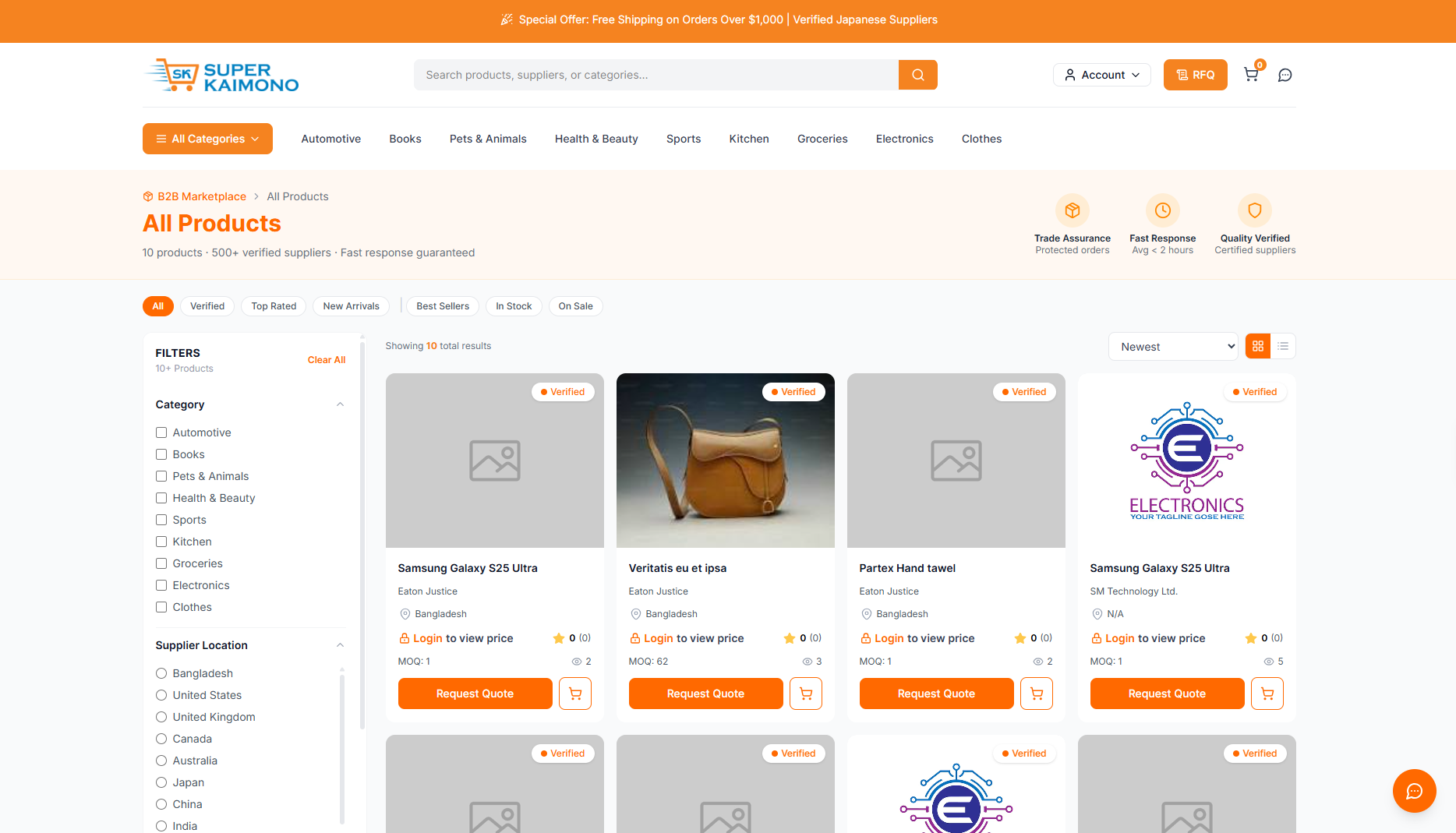Request Quote for Partex Hand tawel
1456x833 pixels.
[936, 694]
